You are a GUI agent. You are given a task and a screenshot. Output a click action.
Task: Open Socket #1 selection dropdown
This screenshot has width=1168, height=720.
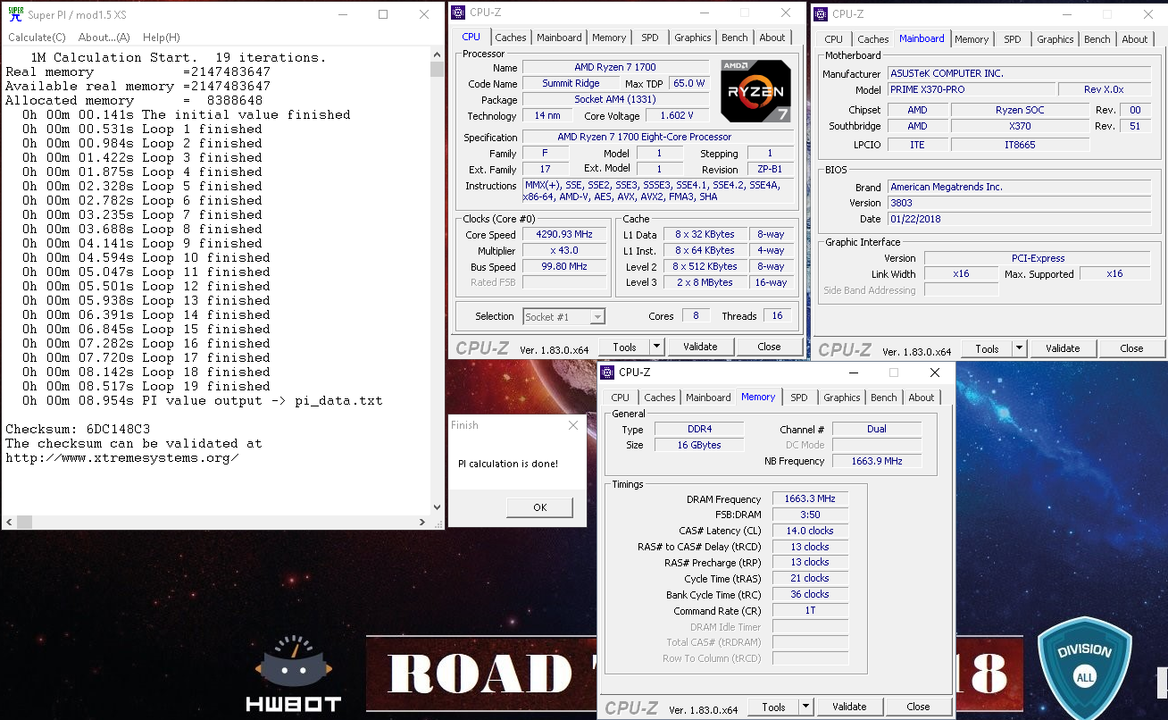coord(564,317)
